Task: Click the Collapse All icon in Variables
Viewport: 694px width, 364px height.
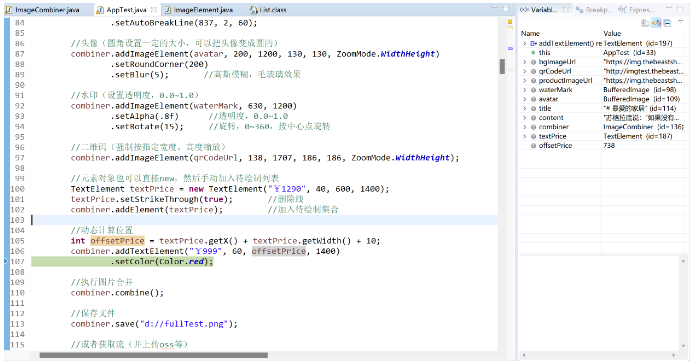Action: (667, 23)
